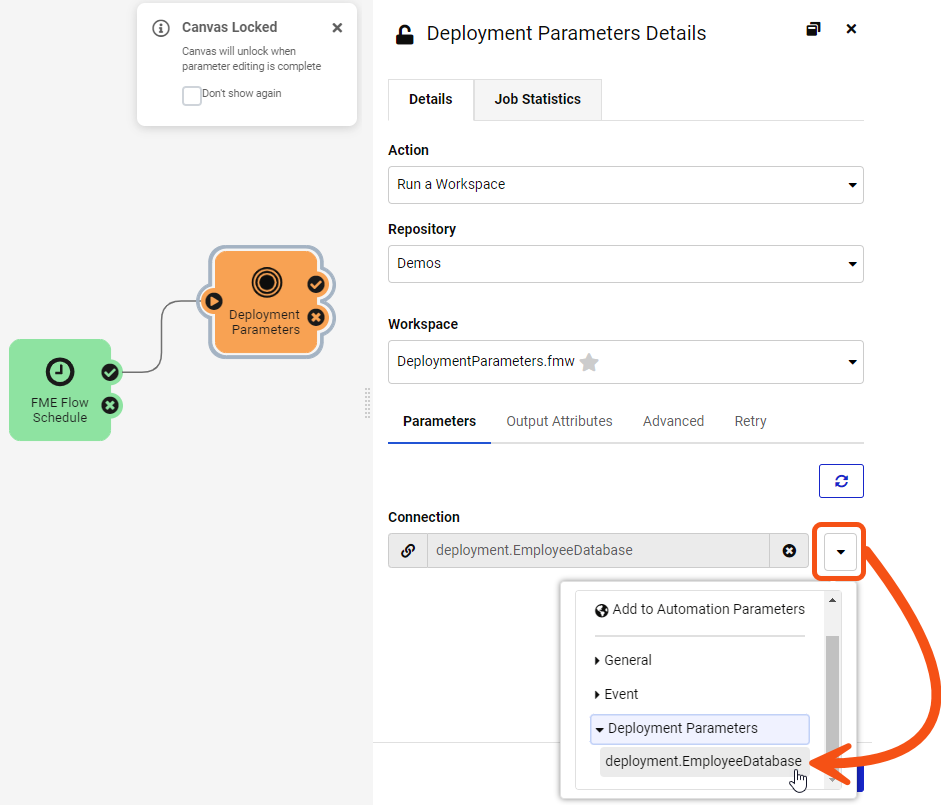Expand the Event parameter group
Viewport: 941px width, 805px height.
point(621,694)
